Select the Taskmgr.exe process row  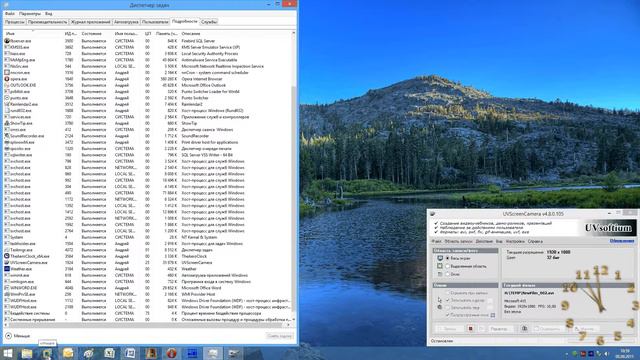(148, 250)
